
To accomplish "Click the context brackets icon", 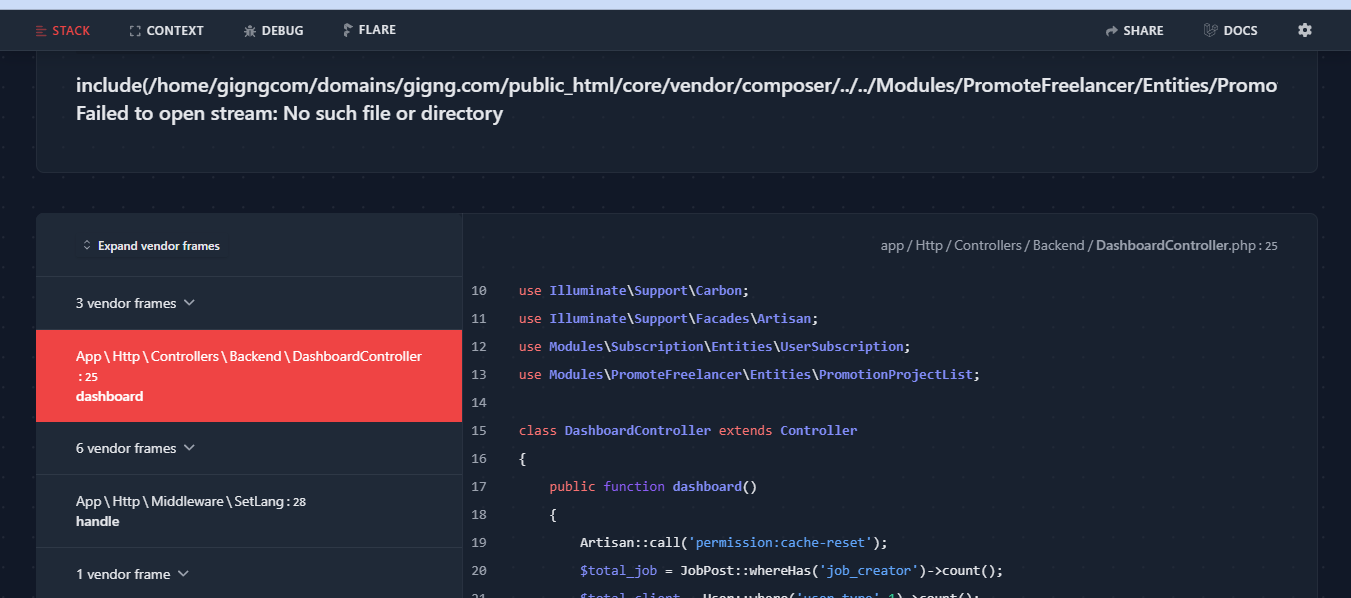I will click(135, 31).
